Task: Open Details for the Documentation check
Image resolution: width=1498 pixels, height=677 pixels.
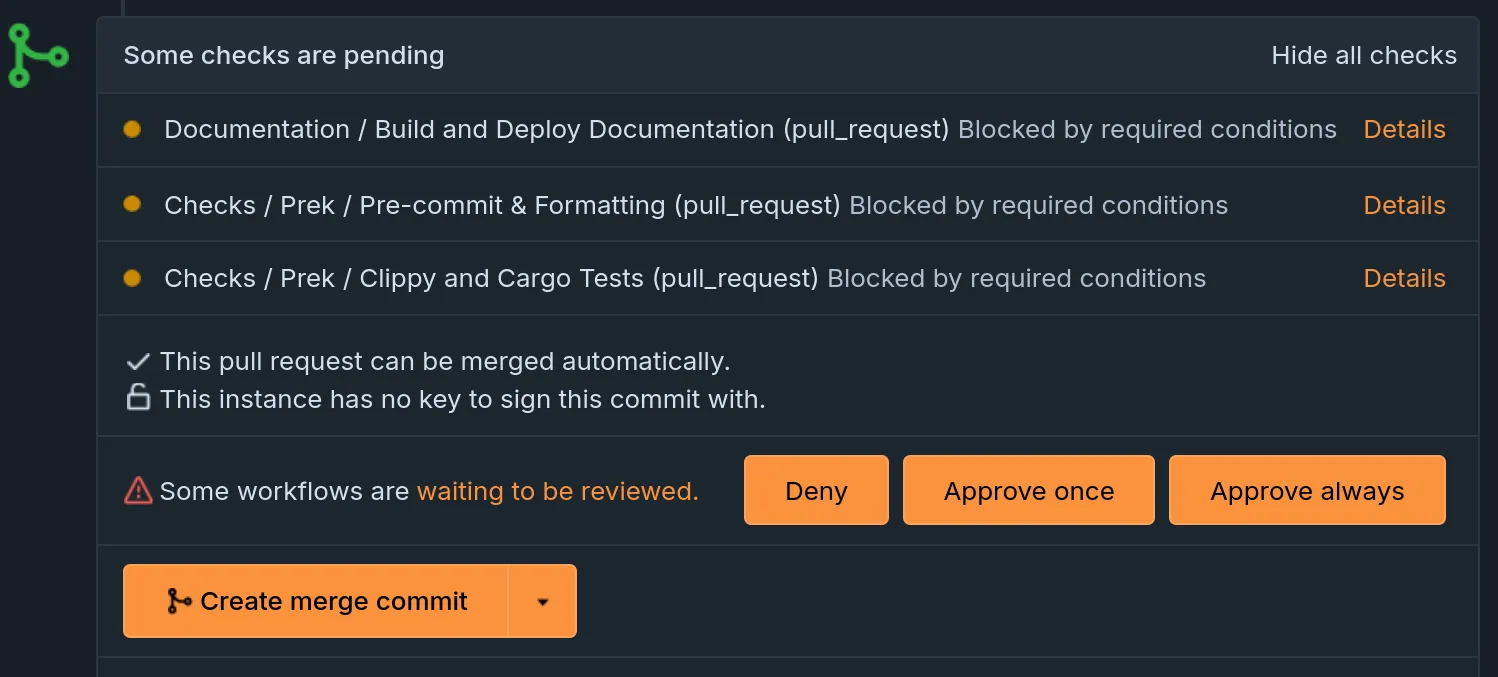Action: [x=1404, y=129]
